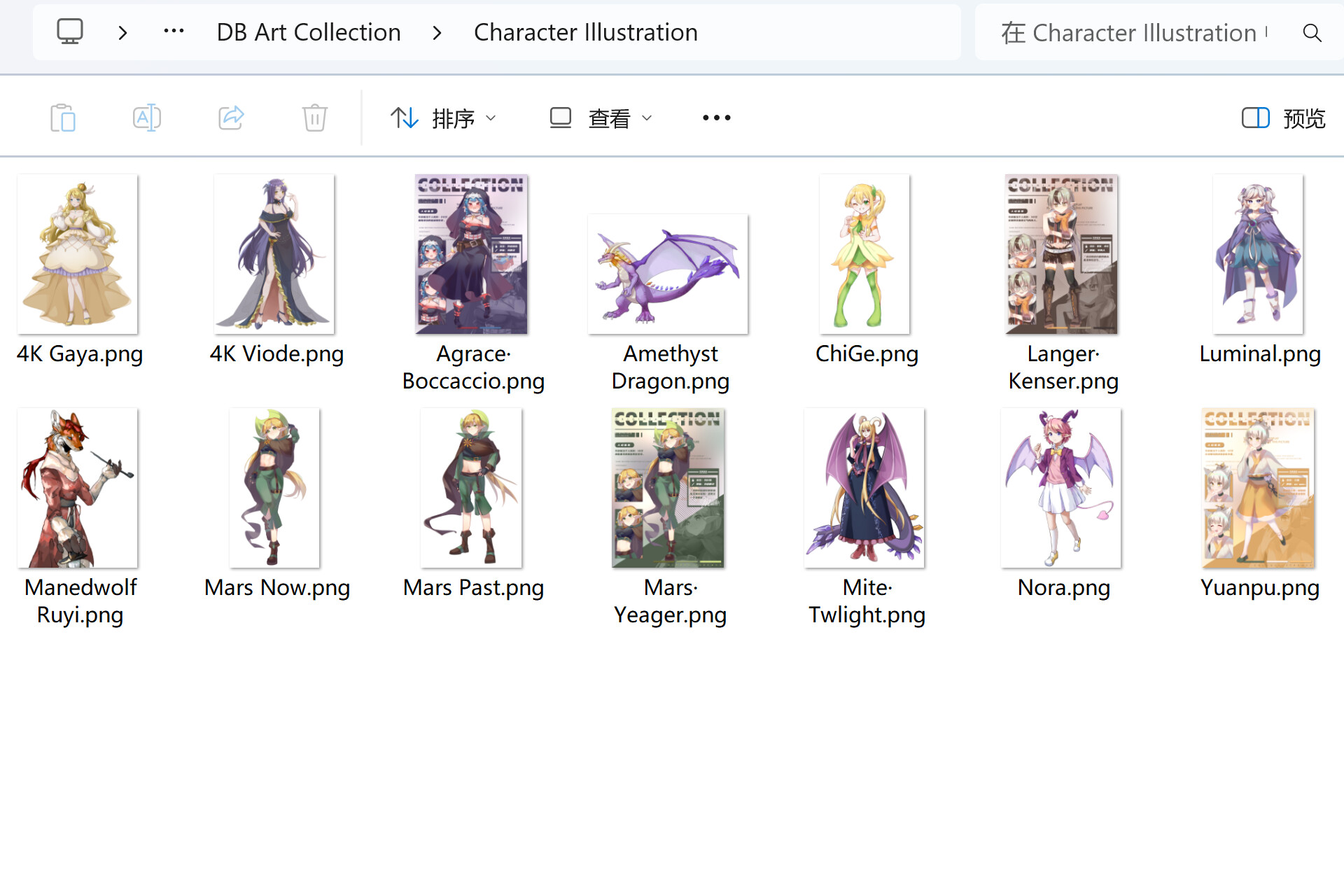This screenshot has height=896, width=1344.
Task: Click the clipboard paste icon
Action: (62, 118)
